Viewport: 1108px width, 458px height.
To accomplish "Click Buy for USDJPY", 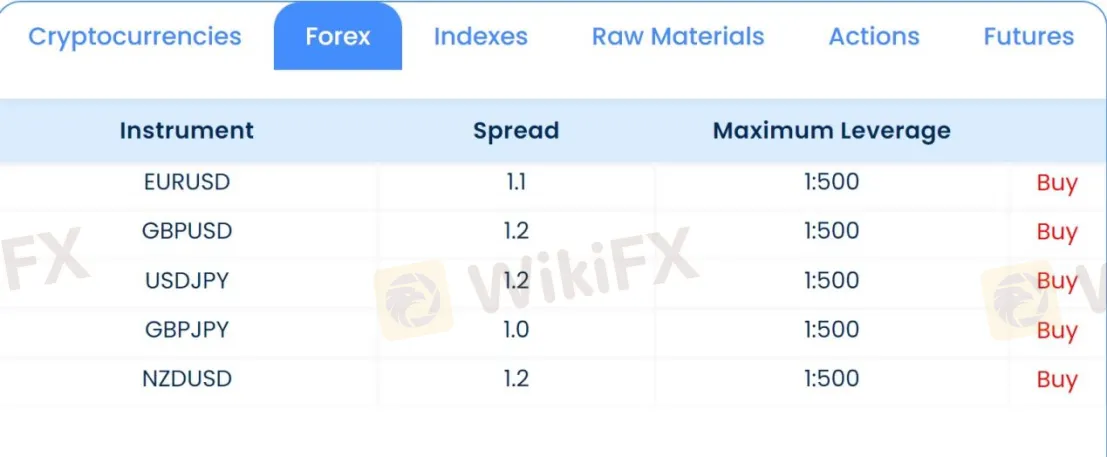I will [x=1056, y=281].
